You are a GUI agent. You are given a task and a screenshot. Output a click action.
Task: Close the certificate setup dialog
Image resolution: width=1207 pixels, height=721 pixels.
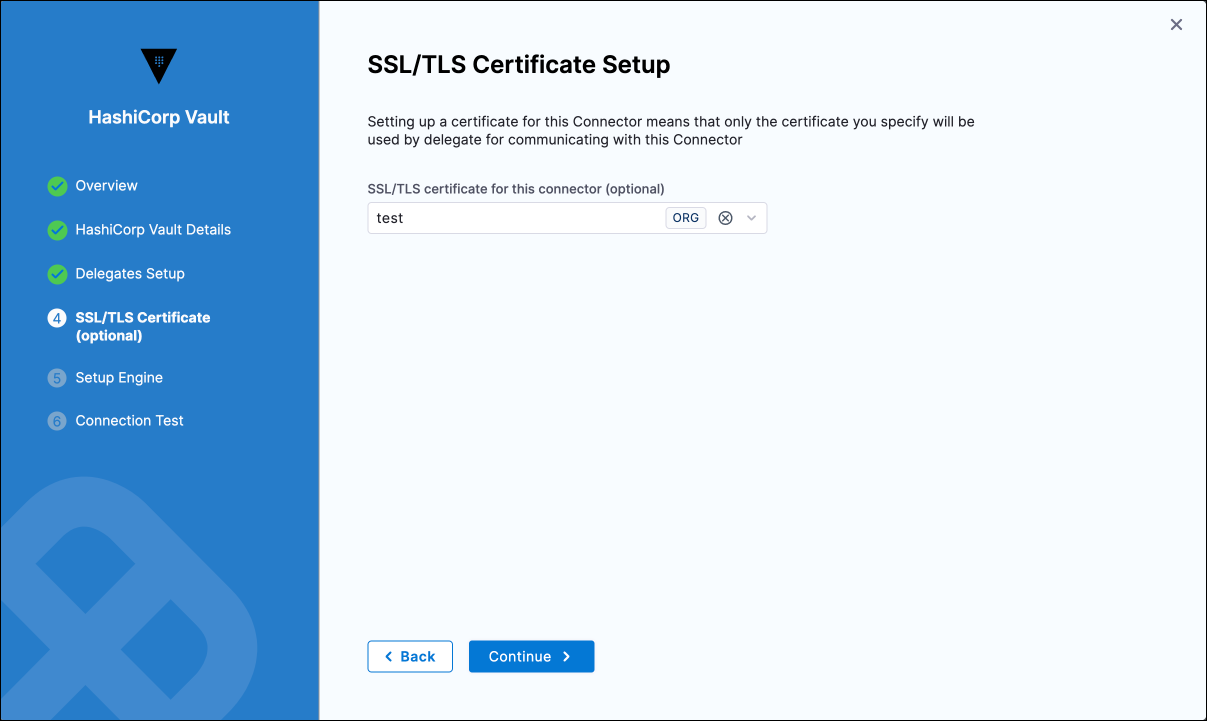pyautogui.click(x=1176, y=25)
